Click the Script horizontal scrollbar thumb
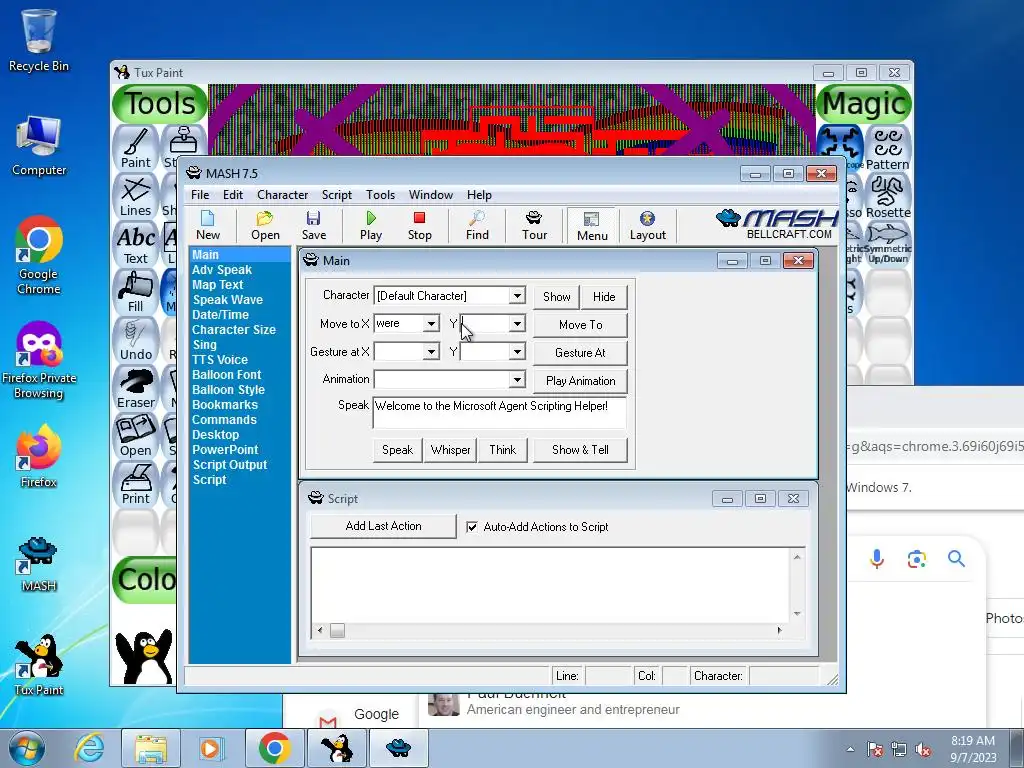1024x768 pixels. 337,630
